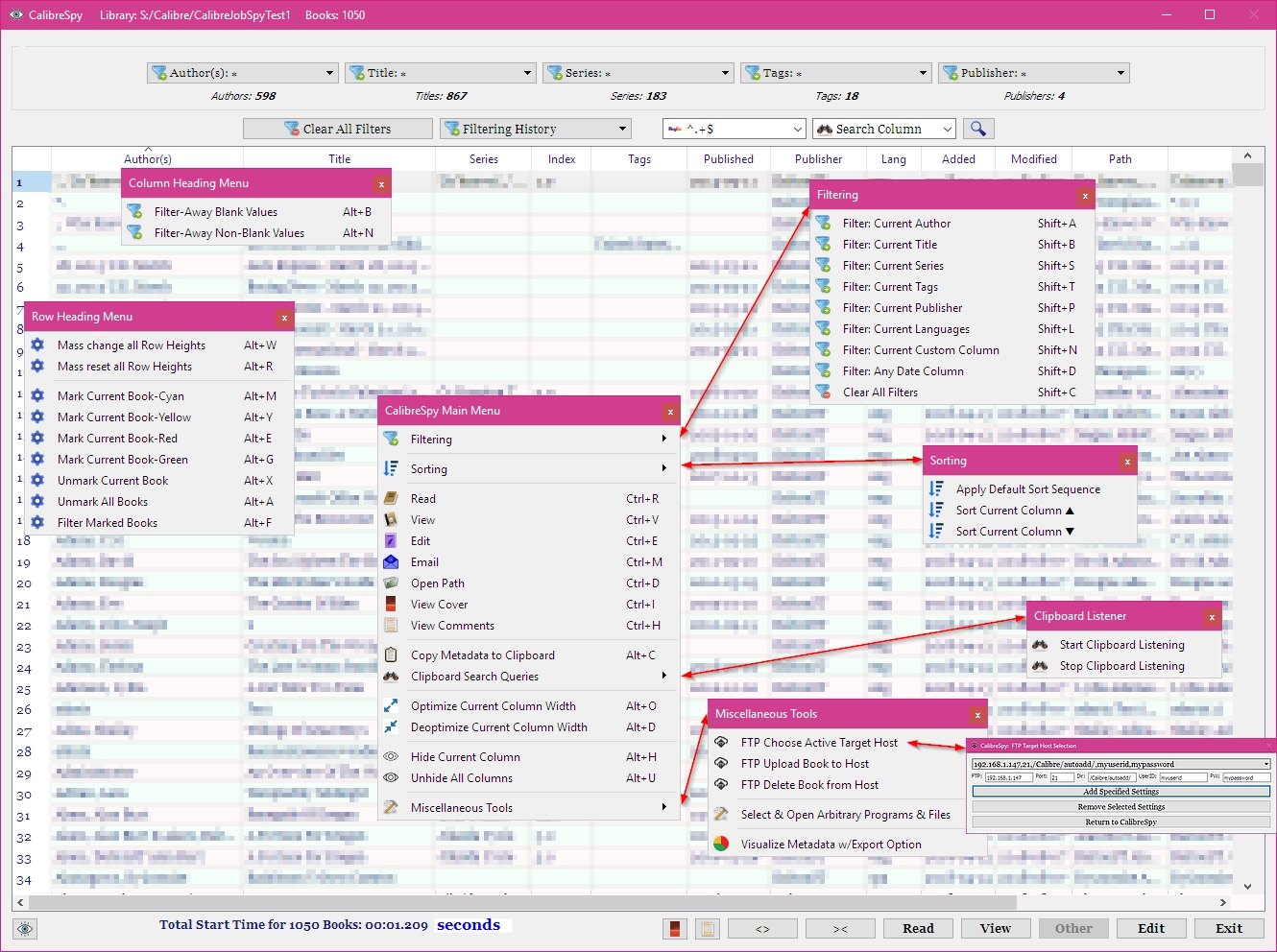Screen dimensions: 1277x952
Task: Expand the Sorting submenu in Main Menu
Action: tap(529, 468)
